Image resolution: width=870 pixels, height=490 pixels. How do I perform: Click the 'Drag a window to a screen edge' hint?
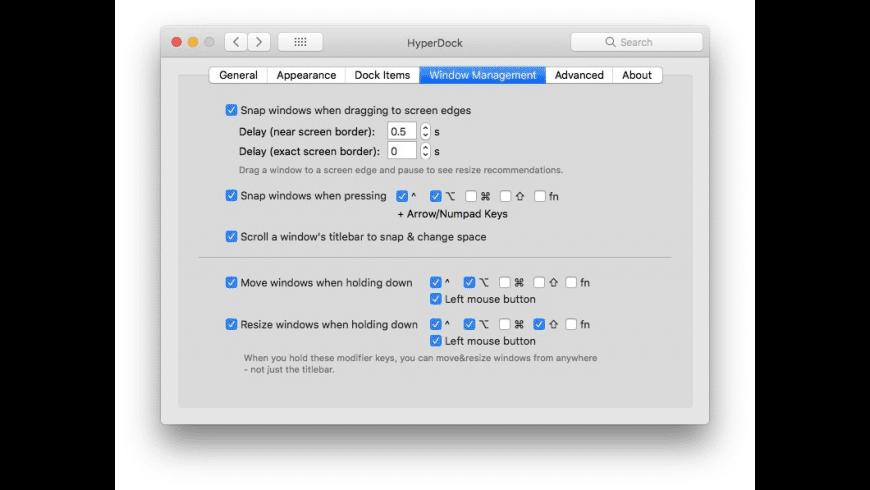tap(401, 170)
